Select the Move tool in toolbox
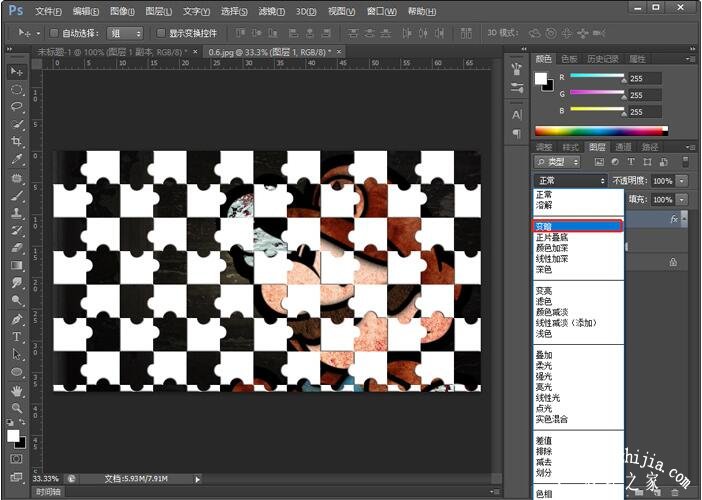702x500 pixels. (17, 72)
